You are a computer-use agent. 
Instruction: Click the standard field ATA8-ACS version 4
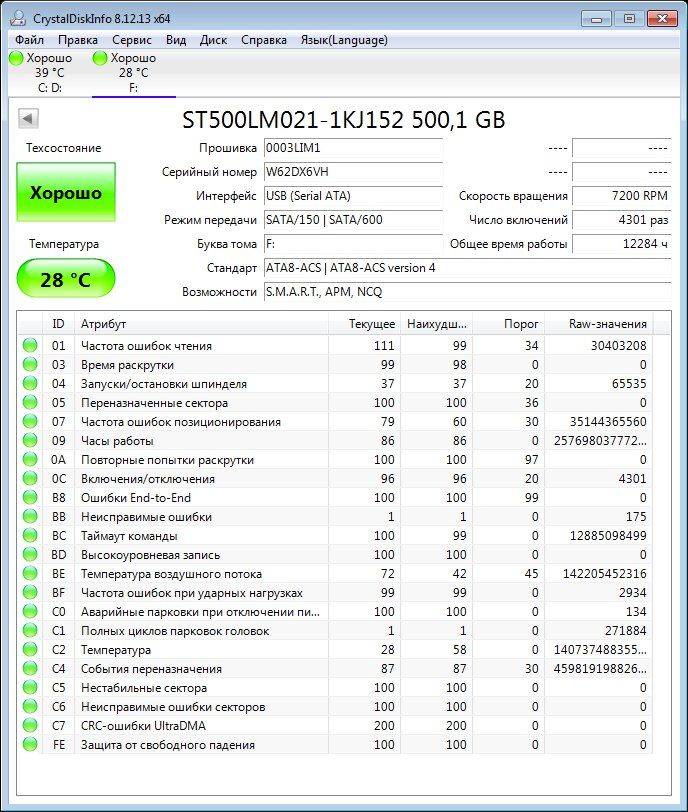(467, 268)
